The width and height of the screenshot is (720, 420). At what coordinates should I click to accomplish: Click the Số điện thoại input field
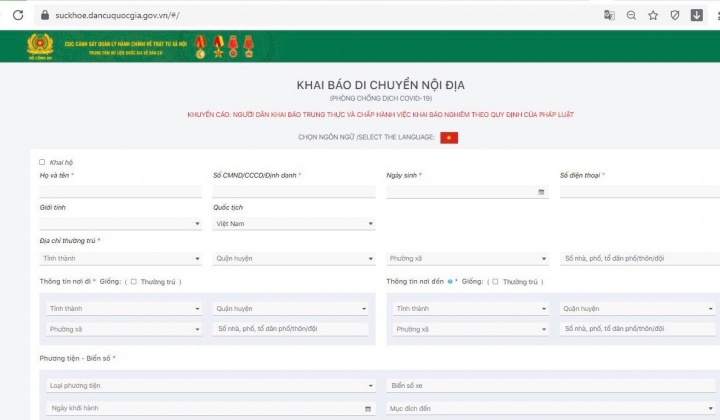640,191
